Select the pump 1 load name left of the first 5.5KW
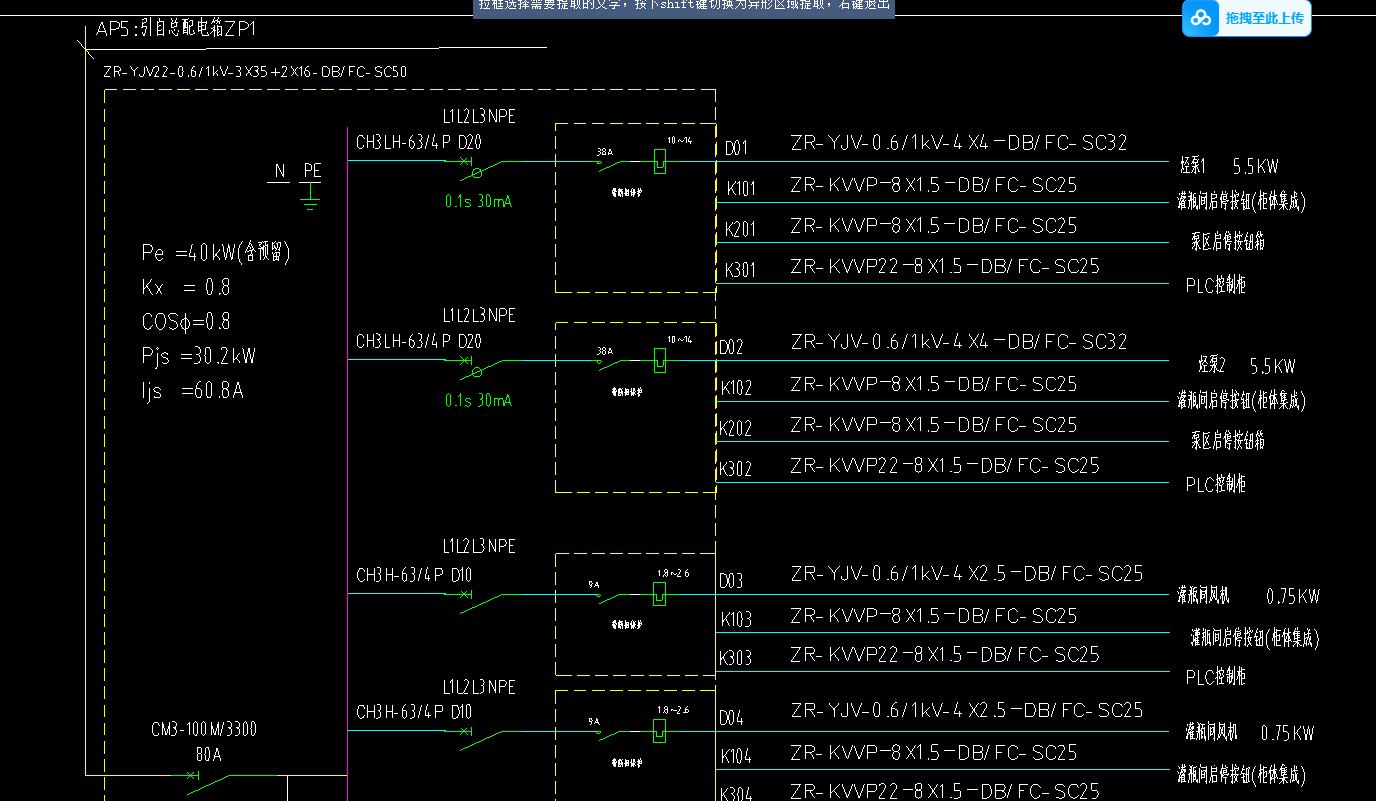Image resolution: width=1376 pixels, height=801 pixels. [x=1193, y=165]
